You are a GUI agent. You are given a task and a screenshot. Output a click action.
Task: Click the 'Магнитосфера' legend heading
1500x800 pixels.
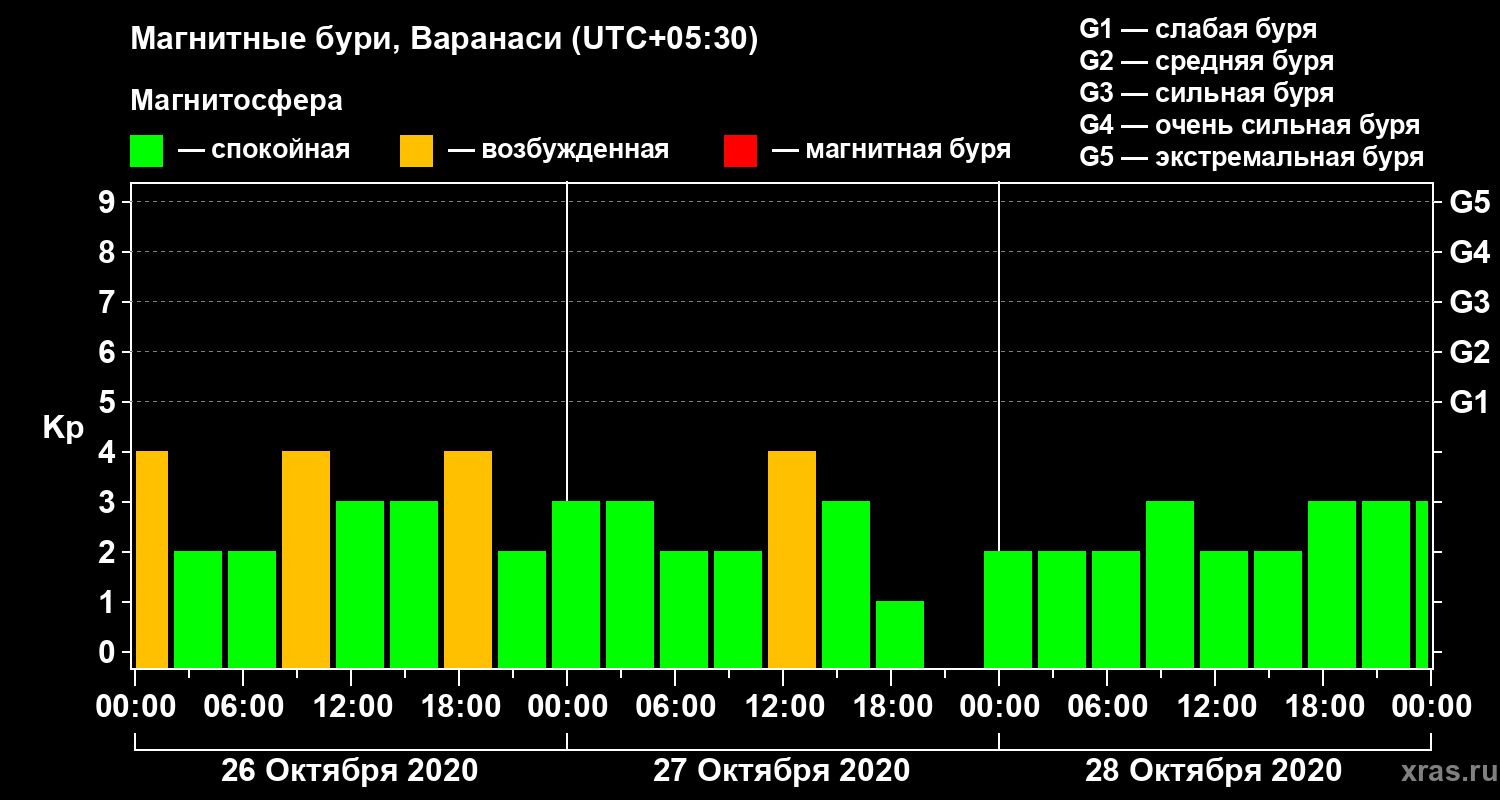(236, 101)
